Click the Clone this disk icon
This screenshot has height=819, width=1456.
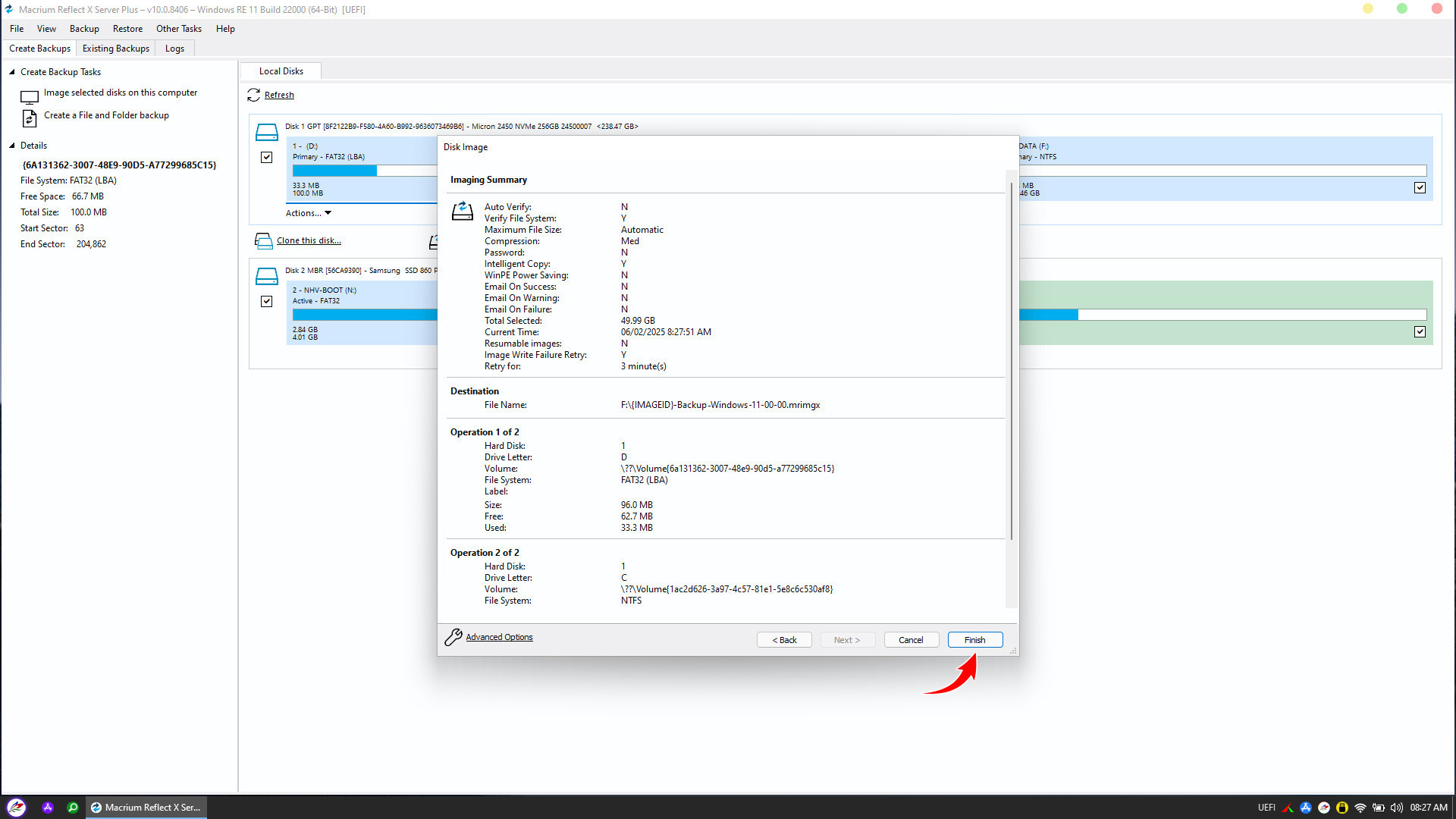click(x=263, y=241)
